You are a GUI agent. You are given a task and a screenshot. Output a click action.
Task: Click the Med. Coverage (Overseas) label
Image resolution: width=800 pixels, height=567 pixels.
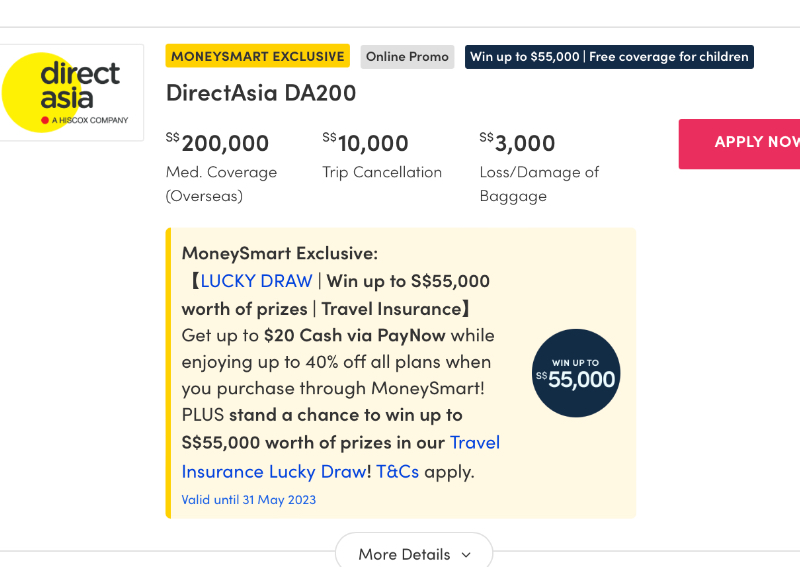(221, 184)
